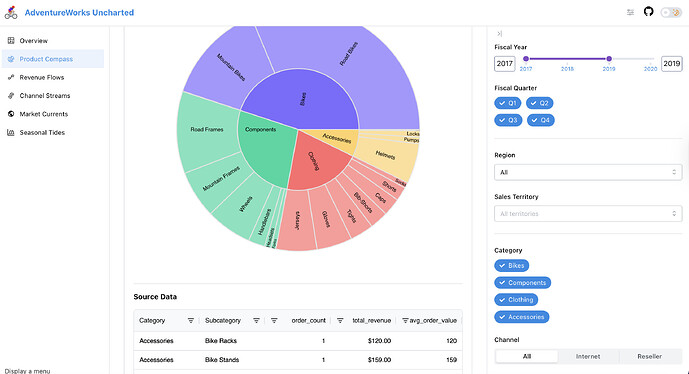Uncheck the Bikes category chip
This screenshot has width=689, height=374.
click(x=511, y=265)
